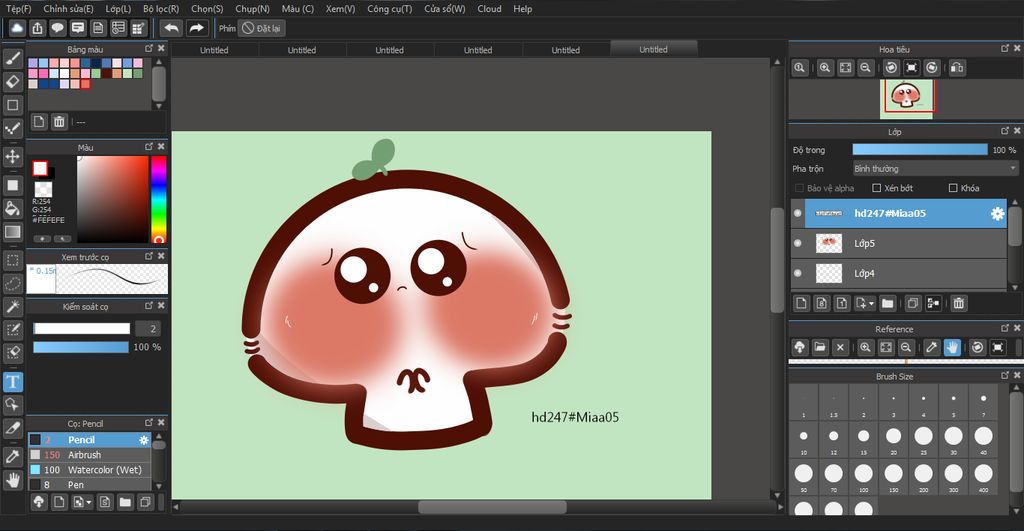Image resolution: width=1024 pixels, height=531 pixels.
Task: Select the Eyedropper tool
Action: tap(12, 457)
